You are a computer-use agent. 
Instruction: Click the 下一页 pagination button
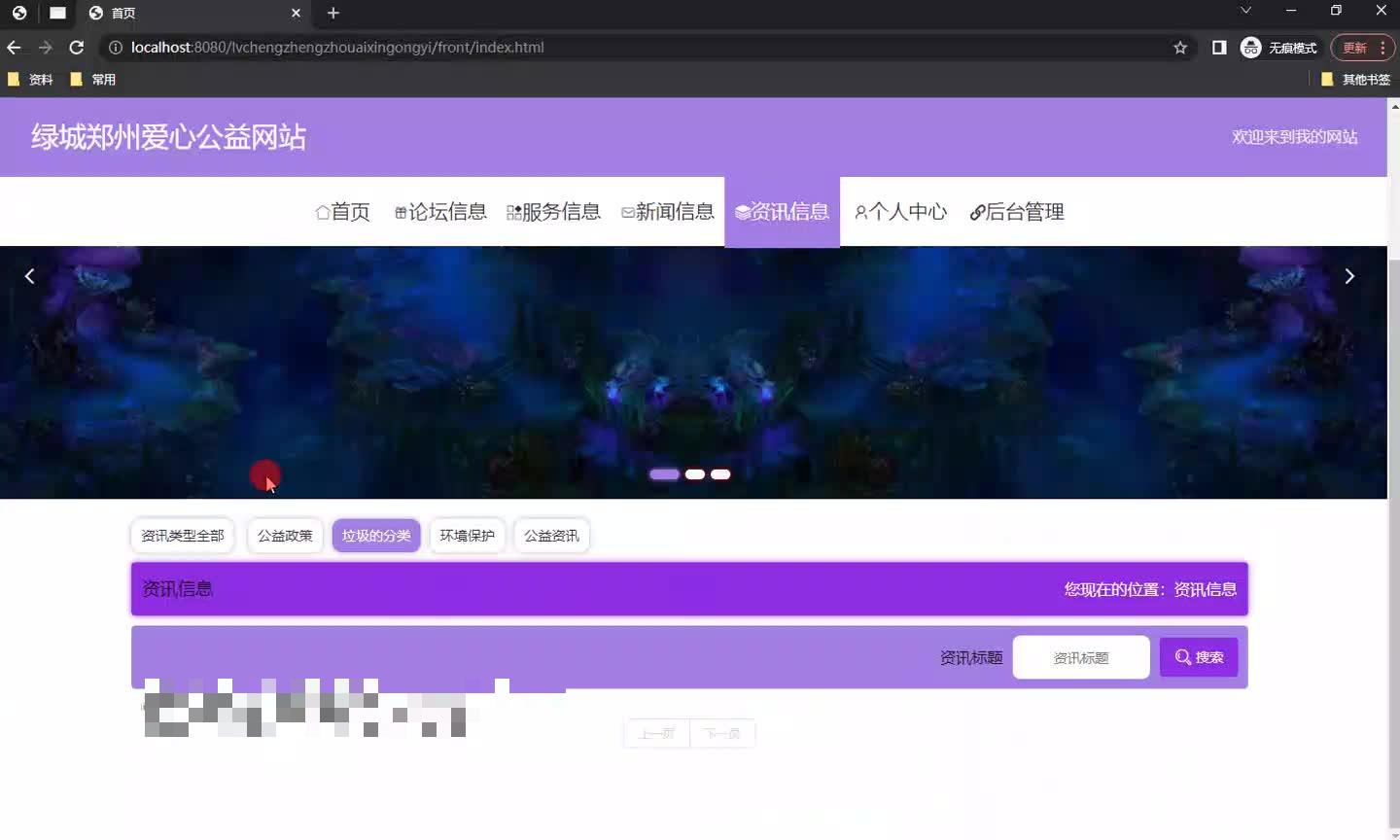pos(722,733)
